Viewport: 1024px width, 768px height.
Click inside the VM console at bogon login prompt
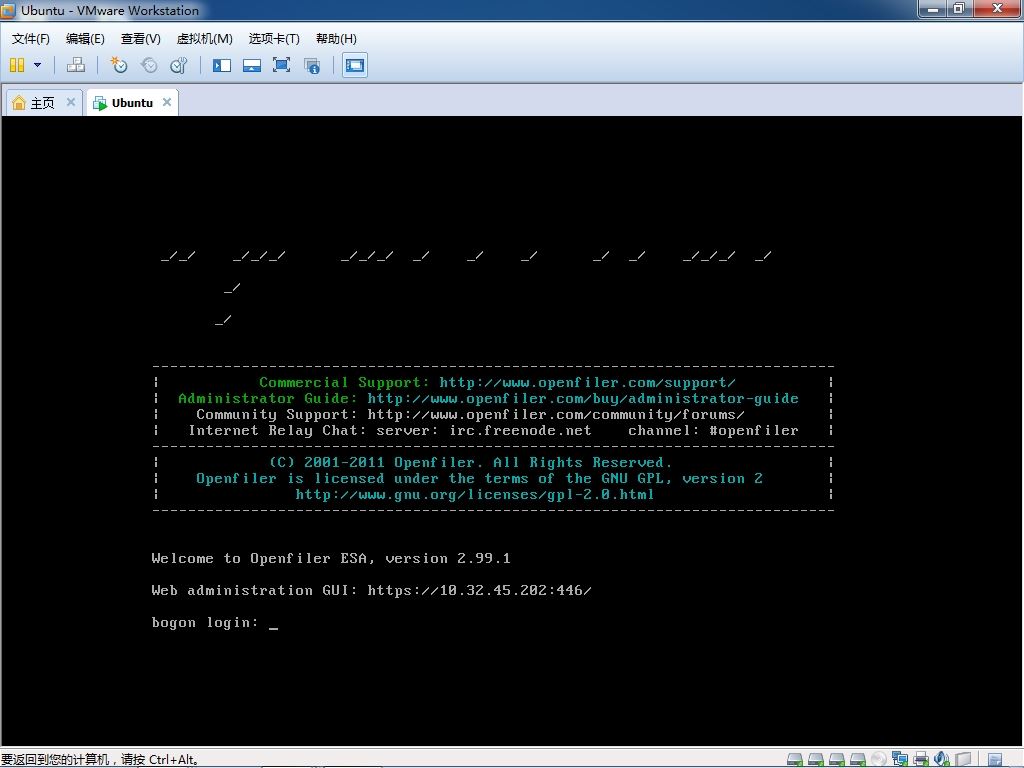coord(214,622)
